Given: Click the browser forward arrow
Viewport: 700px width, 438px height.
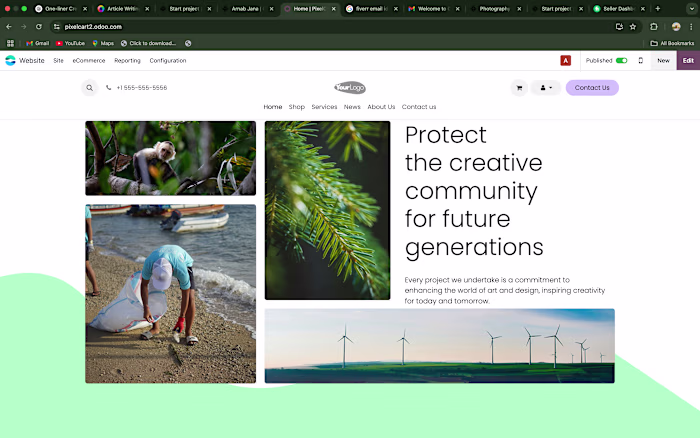Looking at the screenshot, I should (x=24, y=27).
